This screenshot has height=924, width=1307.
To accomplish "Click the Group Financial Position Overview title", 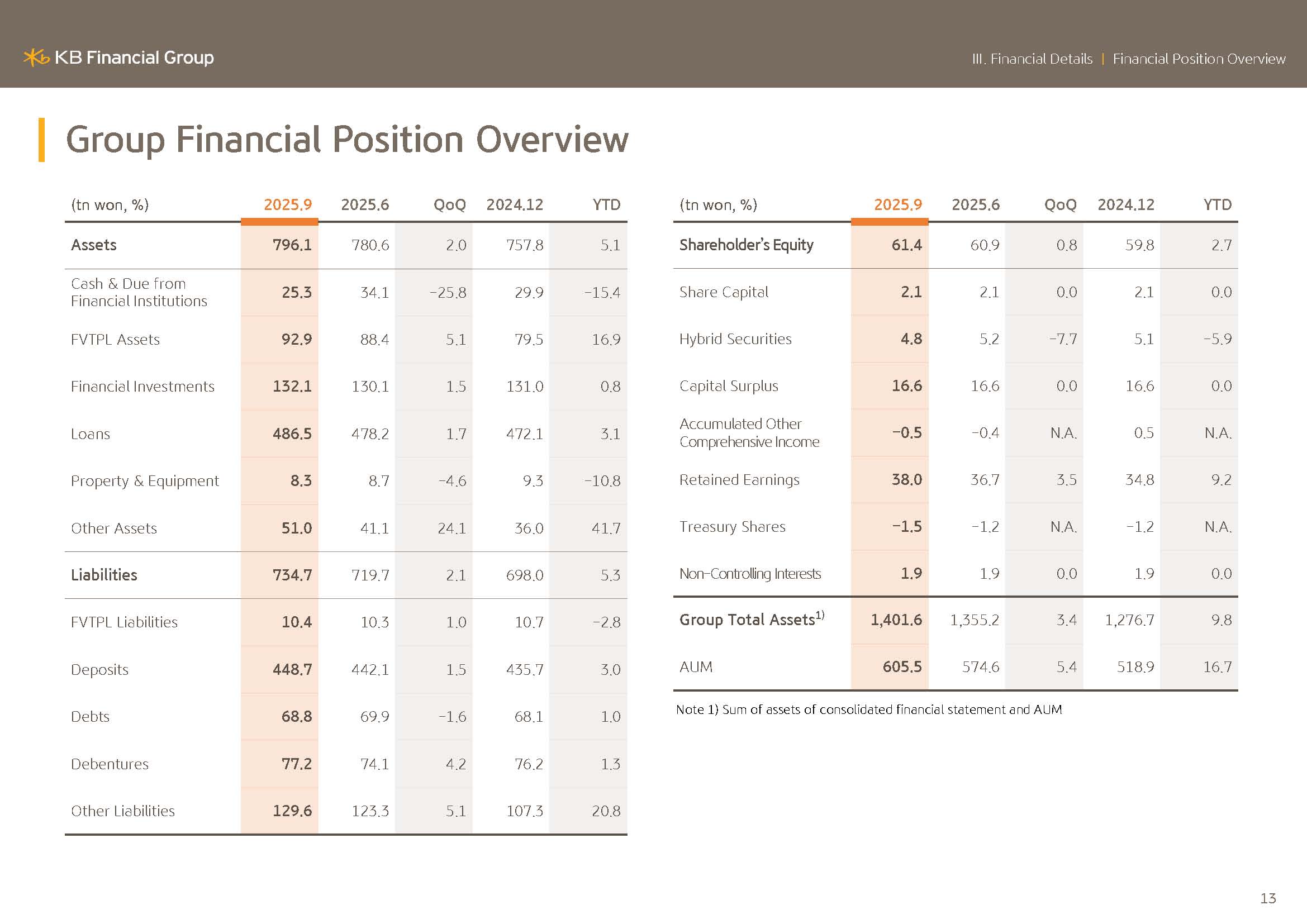I will (346, 140).
